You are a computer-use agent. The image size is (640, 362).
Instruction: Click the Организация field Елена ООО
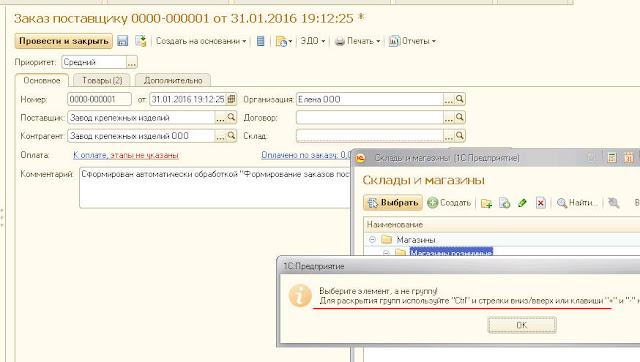click(370, 99)
